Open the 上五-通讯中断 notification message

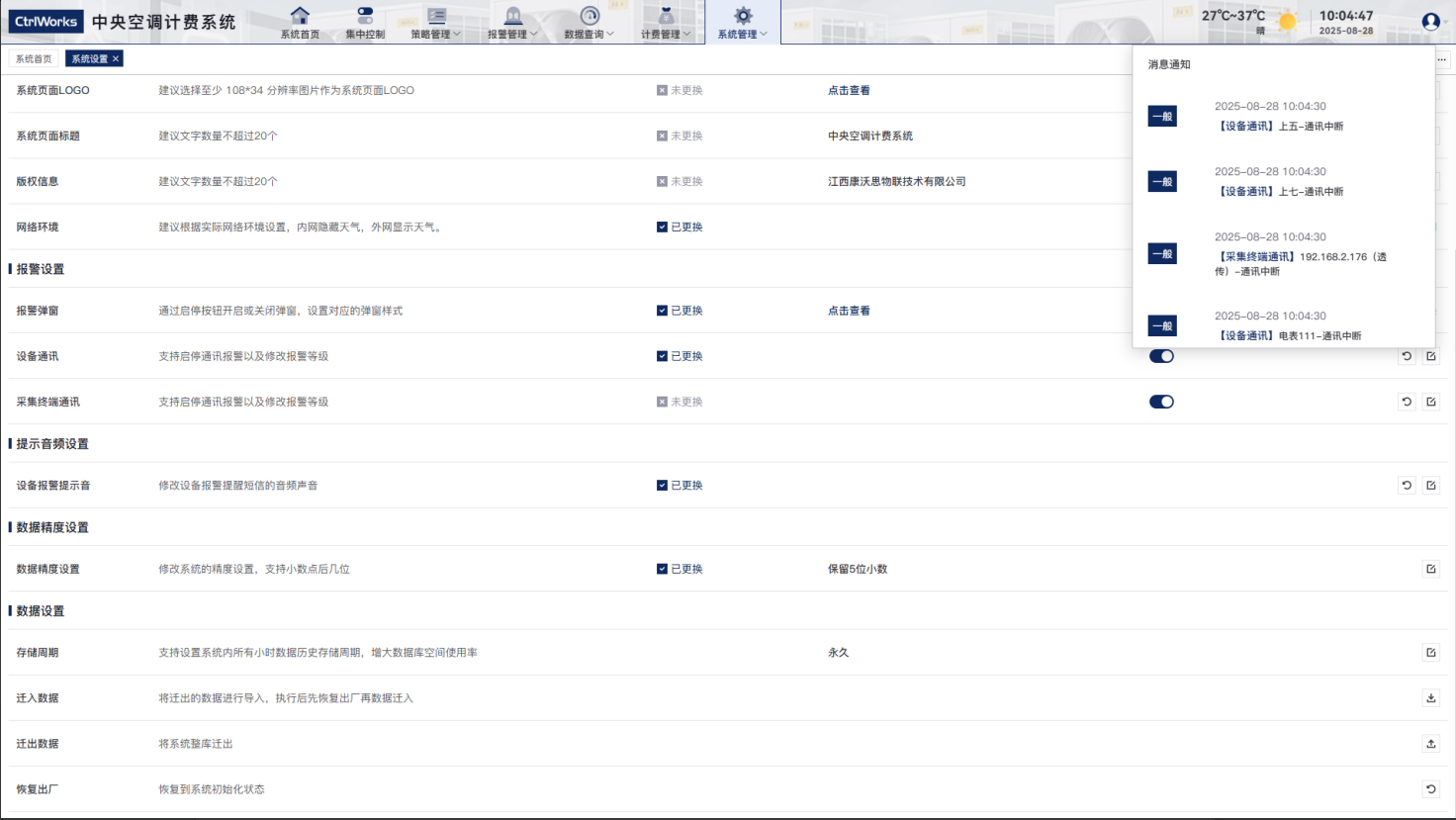point(1281,127)
